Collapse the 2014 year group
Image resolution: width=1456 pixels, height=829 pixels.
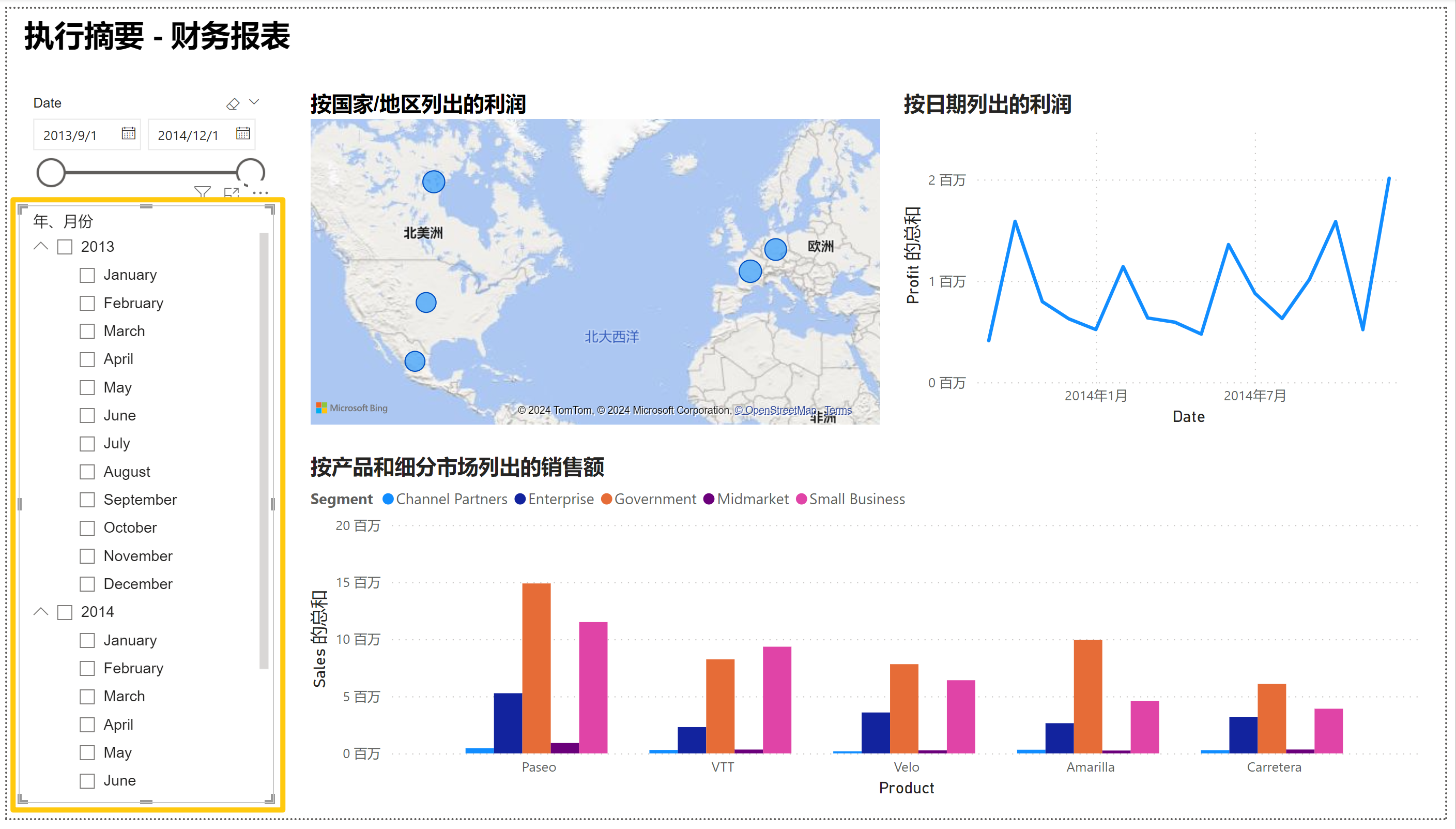pyautogui.click(x=41, y=611)
